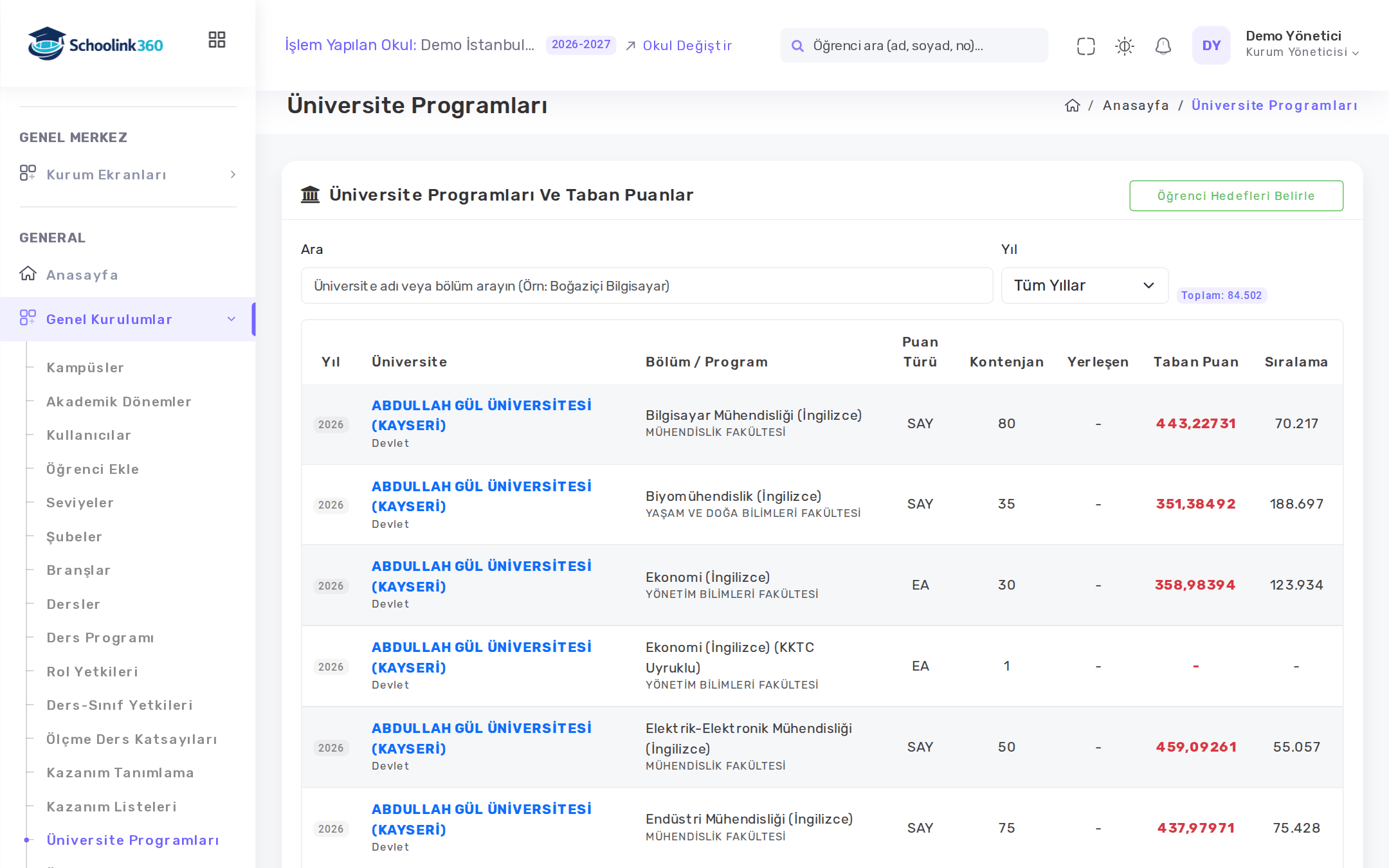The image size is (1389, 868).
Task: Click the university building icon in card header
Action: tap(310, 194)
